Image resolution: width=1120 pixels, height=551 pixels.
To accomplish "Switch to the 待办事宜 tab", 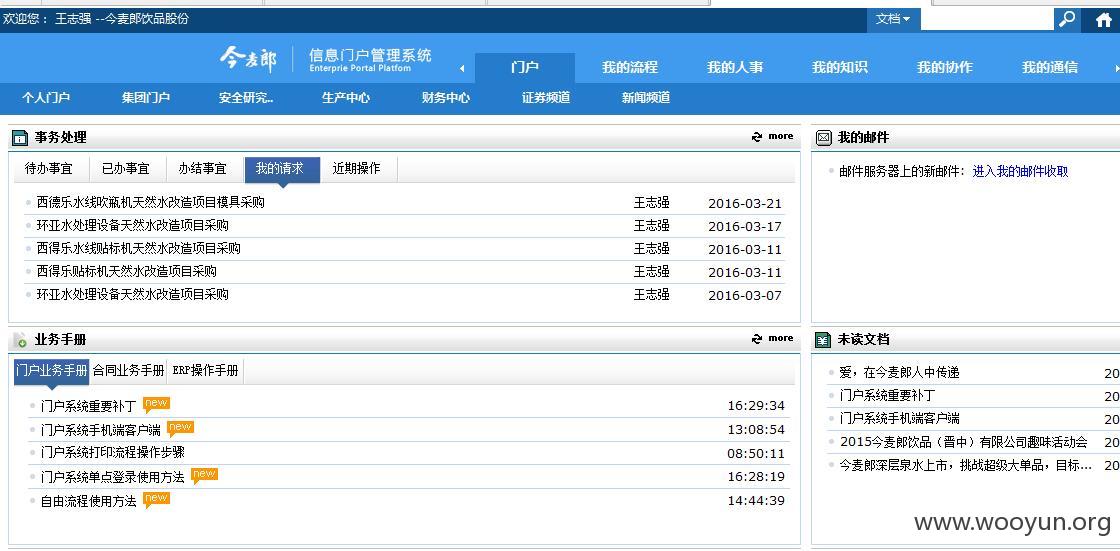I will pyautogui.click(x=49, y=169).
